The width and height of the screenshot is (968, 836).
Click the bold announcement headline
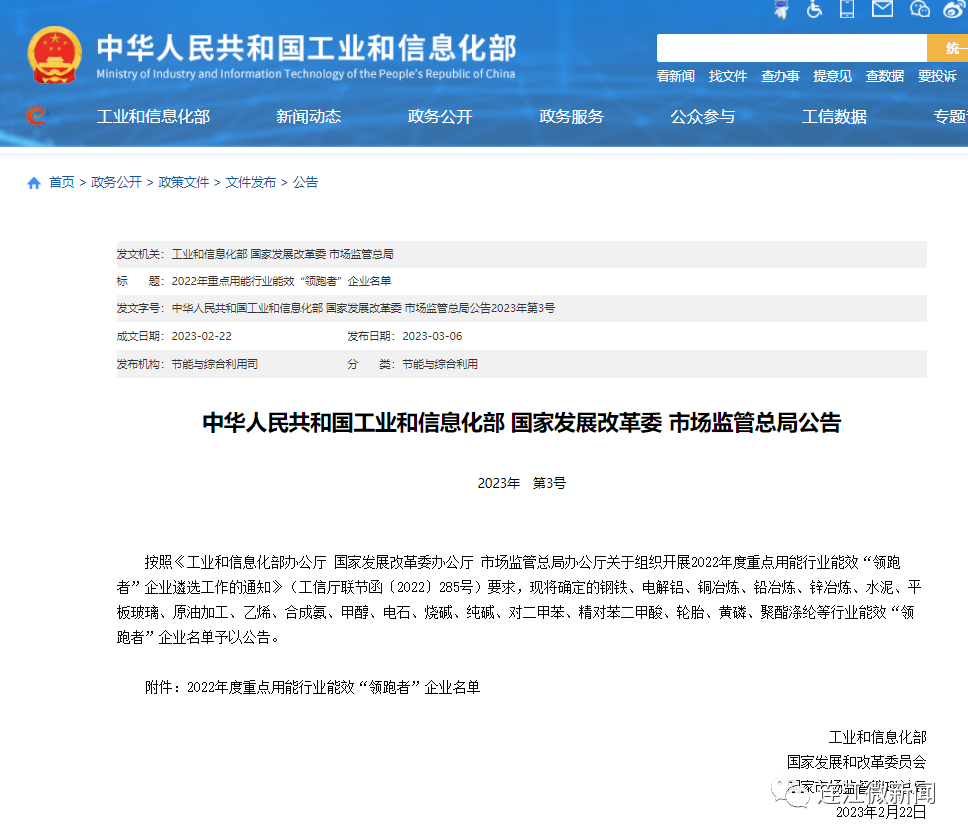point(522,423)
